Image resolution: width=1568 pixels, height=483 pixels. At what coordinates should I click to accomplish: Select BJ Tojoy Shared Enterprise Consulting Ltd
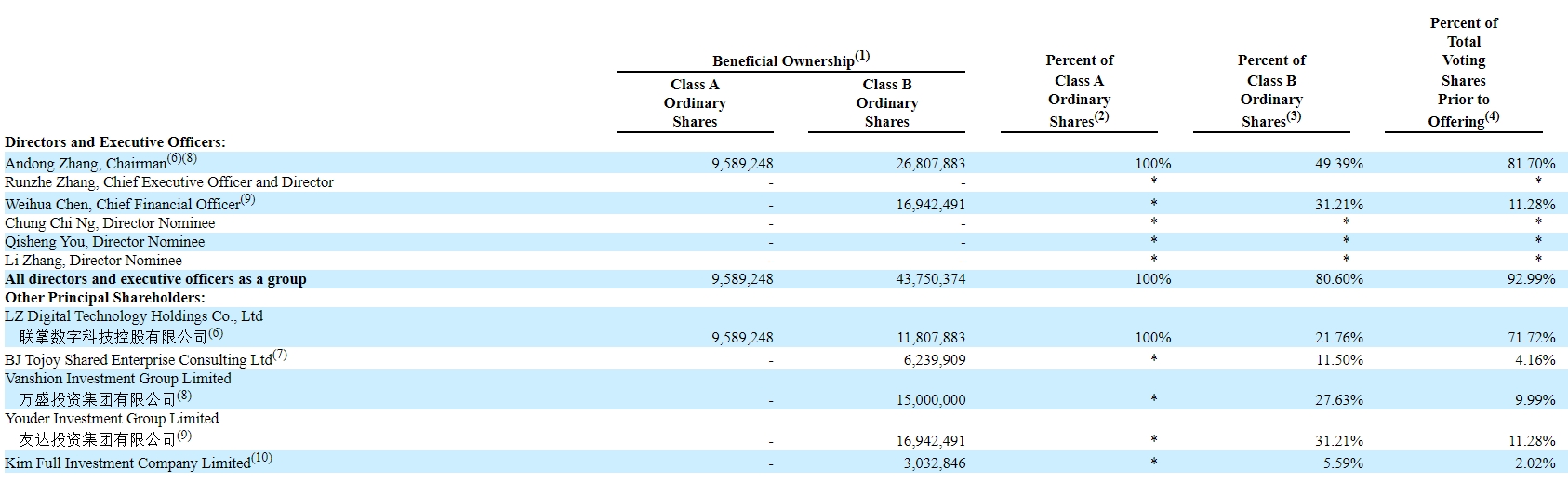[x=139, y=360]
